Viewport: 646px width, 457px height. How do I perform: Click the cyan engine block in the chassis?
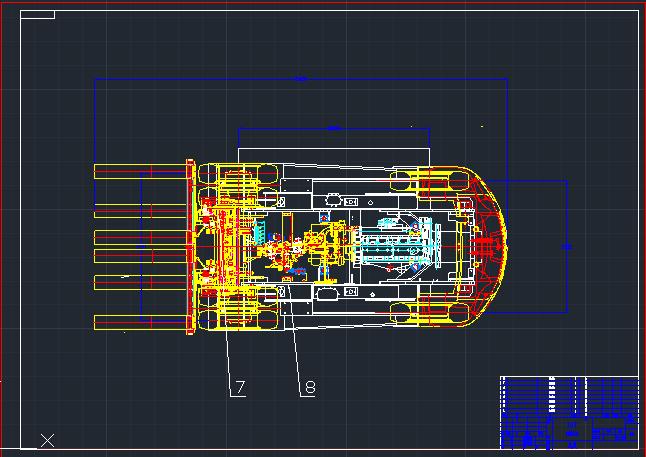(398, 244)
